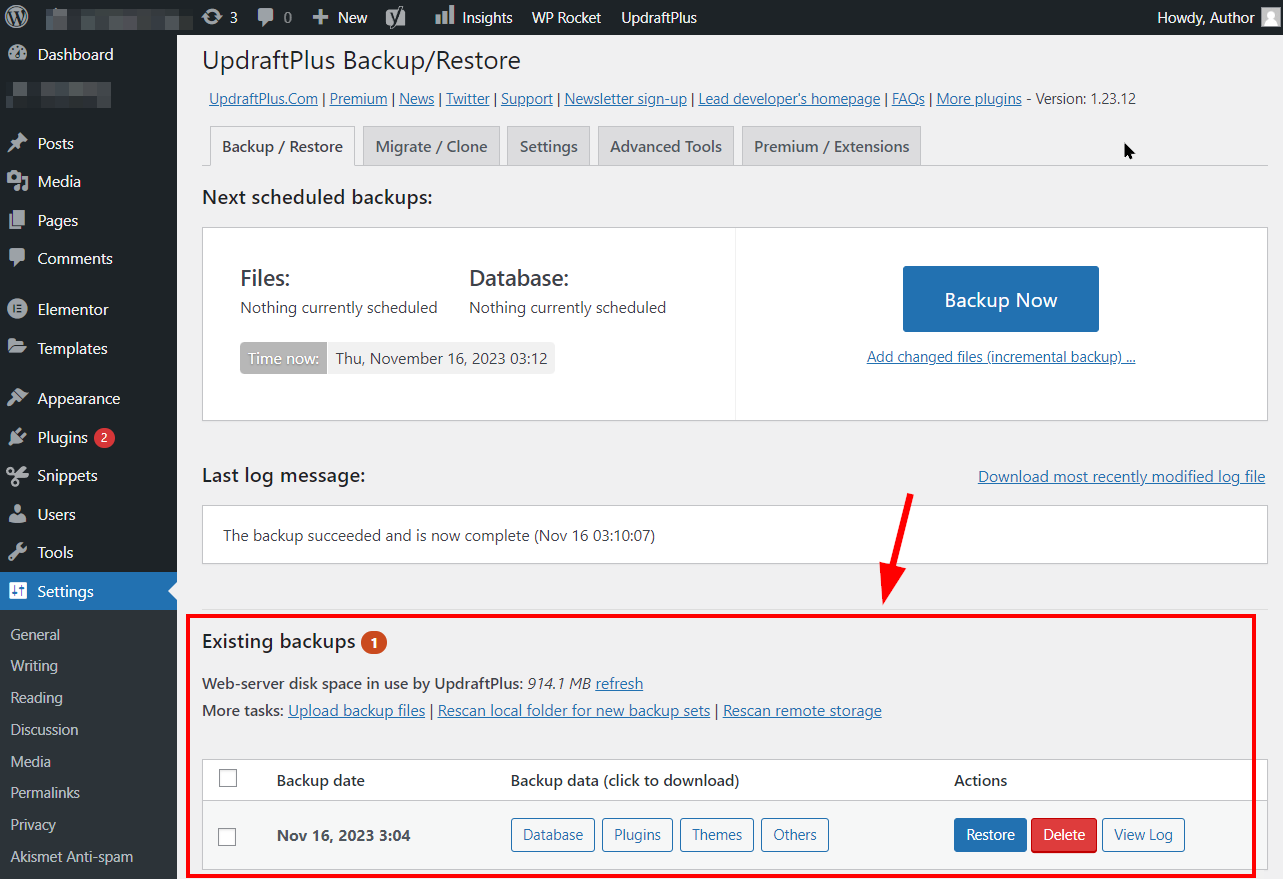
Task: Open the Newsletter sign-up link
Action: pos(625,99)
